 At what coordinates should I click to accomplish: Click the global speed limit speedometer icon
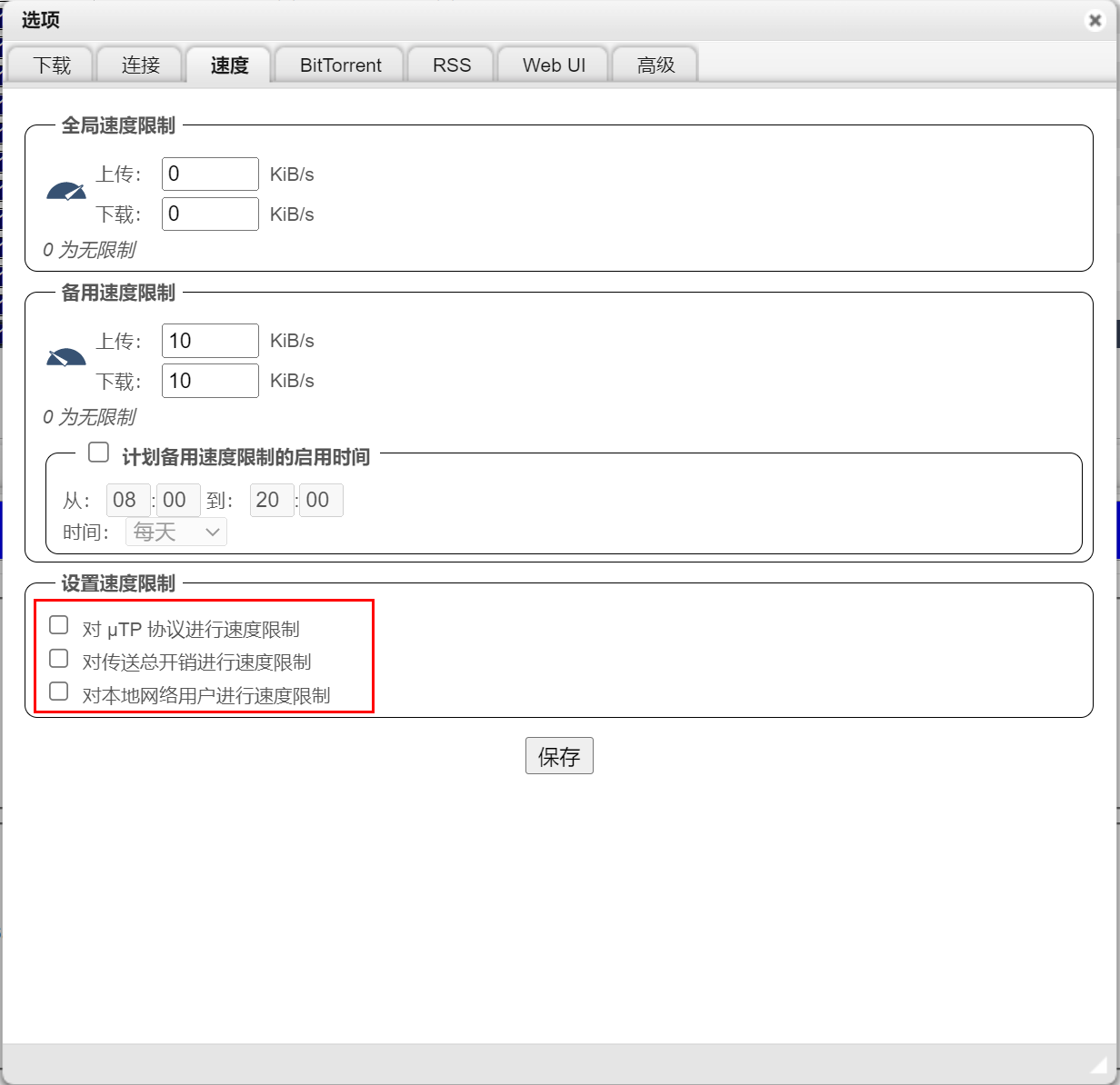click(66, 192)
